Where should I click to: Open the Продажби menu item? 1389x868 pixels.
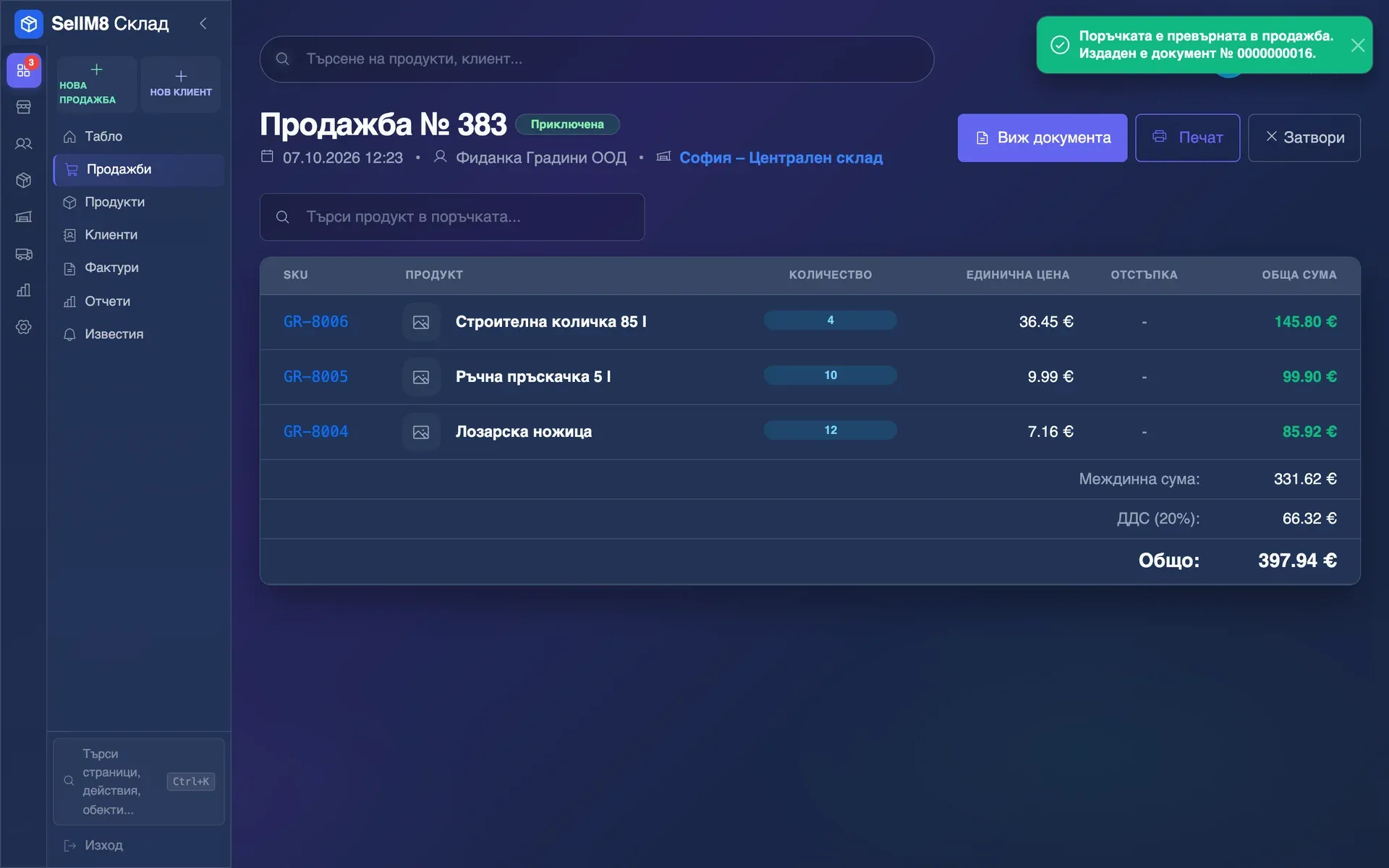tap(139, 169)
